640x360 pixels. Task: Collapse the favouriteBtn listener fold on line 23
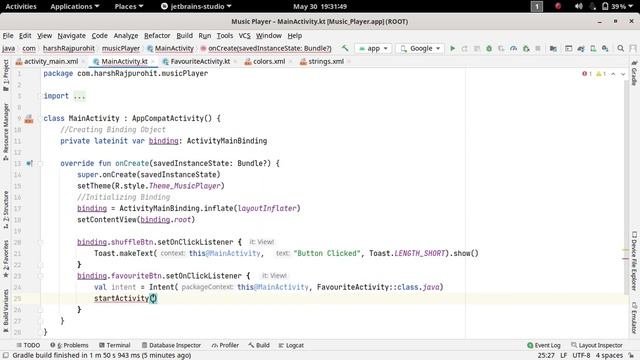coord(40,276)
